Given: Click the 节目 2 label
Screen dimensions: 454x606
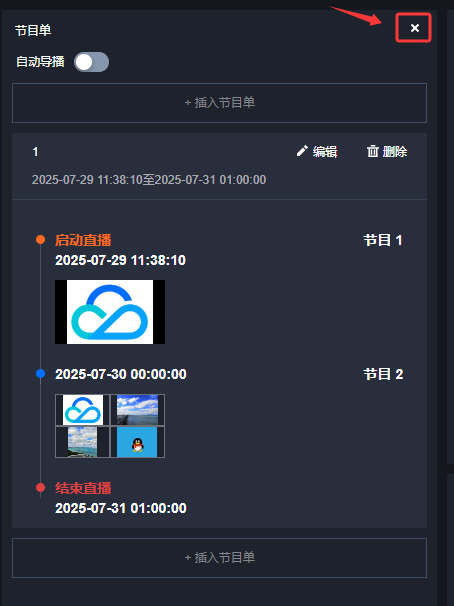Looking at the screenshot, I should coord(383,374).
